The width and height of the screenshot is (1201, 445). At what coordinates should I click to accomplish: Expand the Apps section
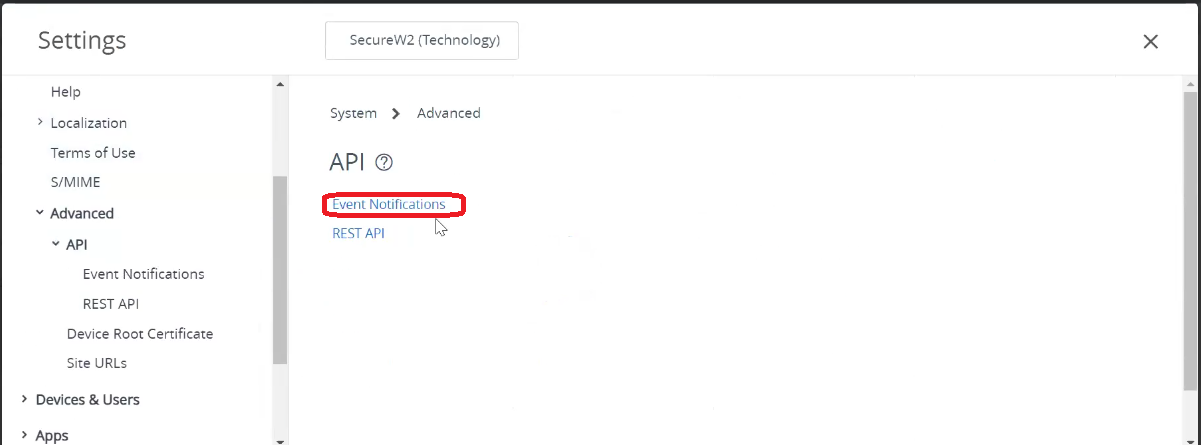tap(24, 435)
